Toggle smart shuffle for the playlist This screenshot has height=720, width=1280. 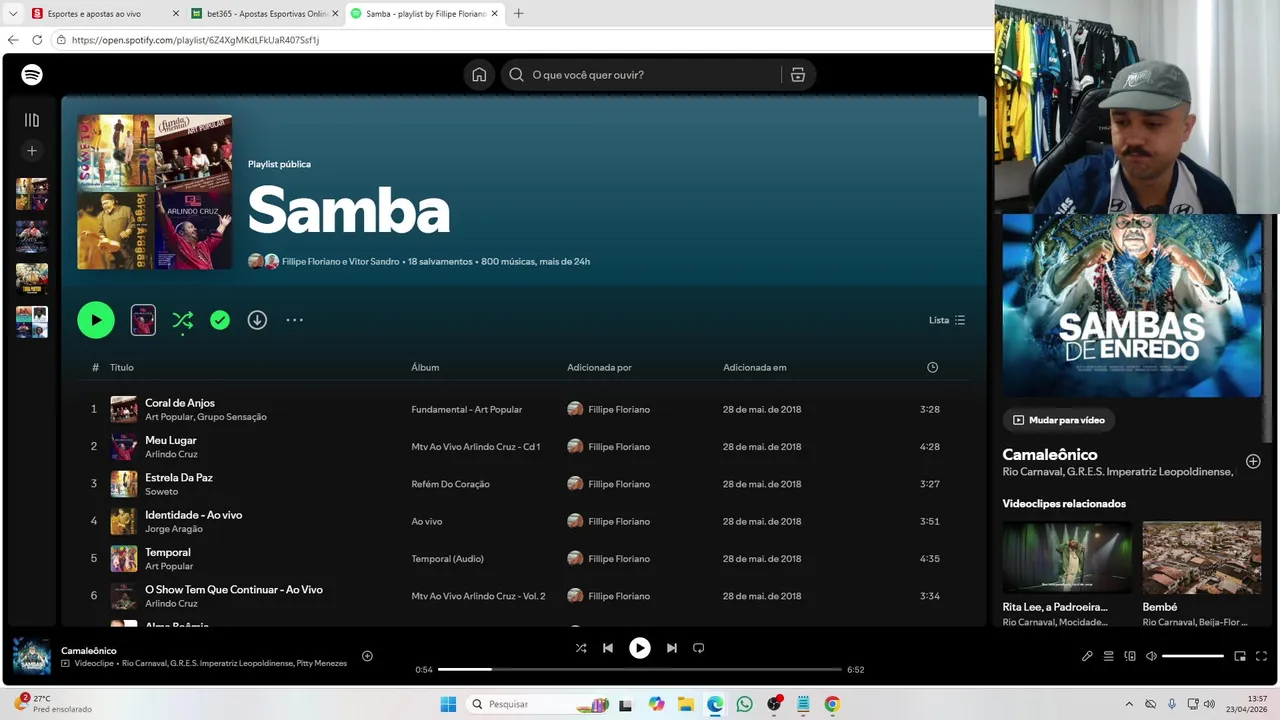pos(182,320)
